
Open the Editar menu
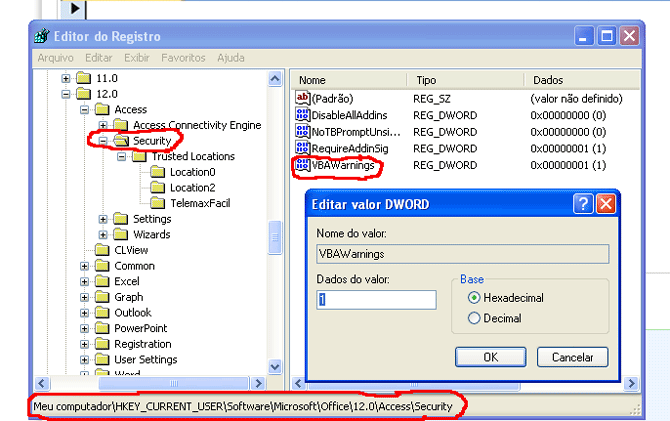99,58
